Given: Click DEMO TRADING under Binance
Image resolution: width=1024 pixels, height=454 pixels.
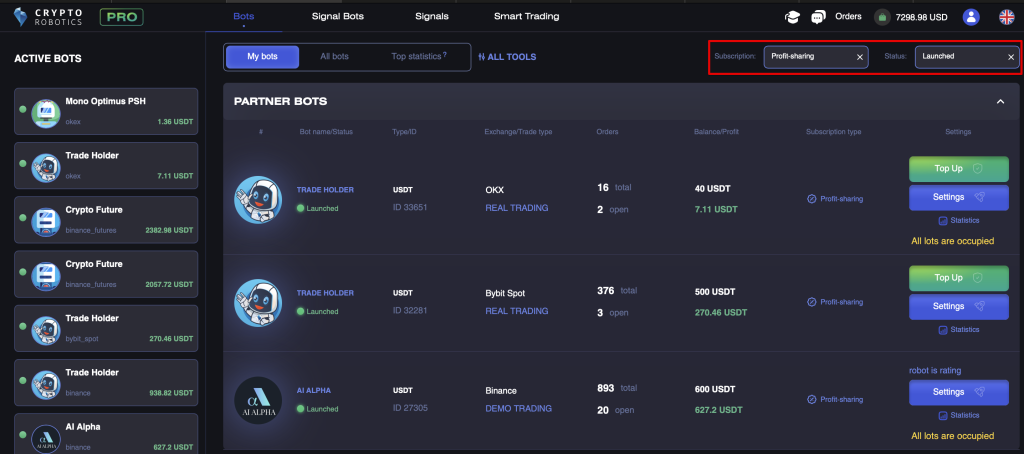Looking at the screenshot, I should tap(519, 409).
